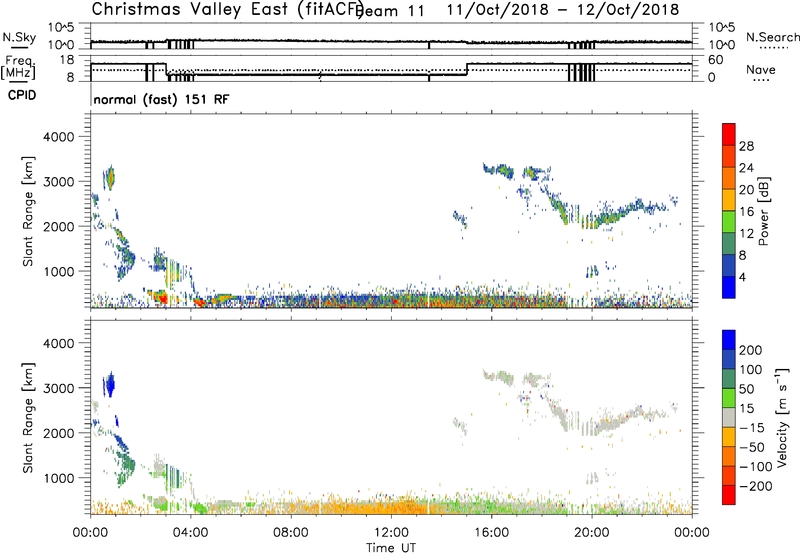Click the blue velocity echo blob near 3000 km
Image resolution: width=800 pixels, height=554 pixels.
(x=109, y=385)
